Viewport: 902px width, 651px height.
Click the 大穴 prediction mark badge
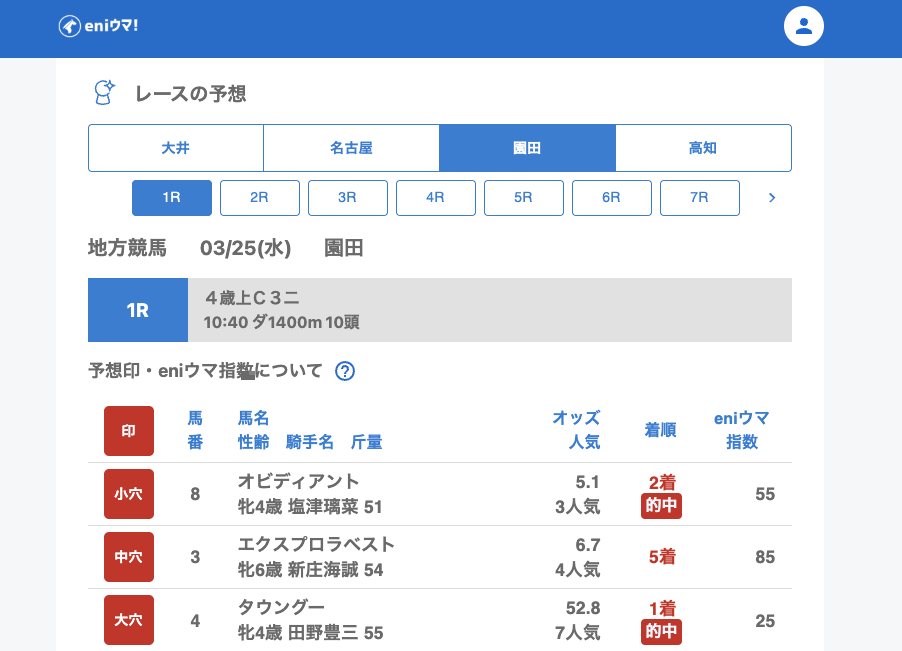129,620
